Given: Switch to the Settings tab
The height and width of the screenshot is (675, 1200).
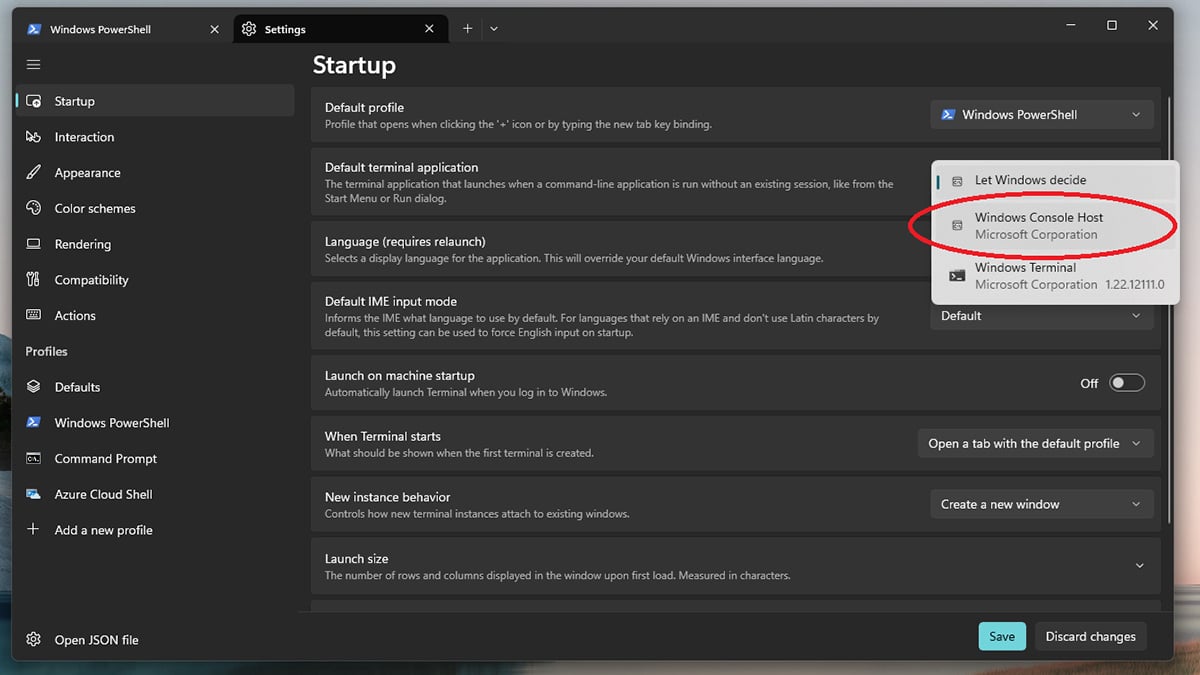Looking at the screenshot, I should coord(339,29).
